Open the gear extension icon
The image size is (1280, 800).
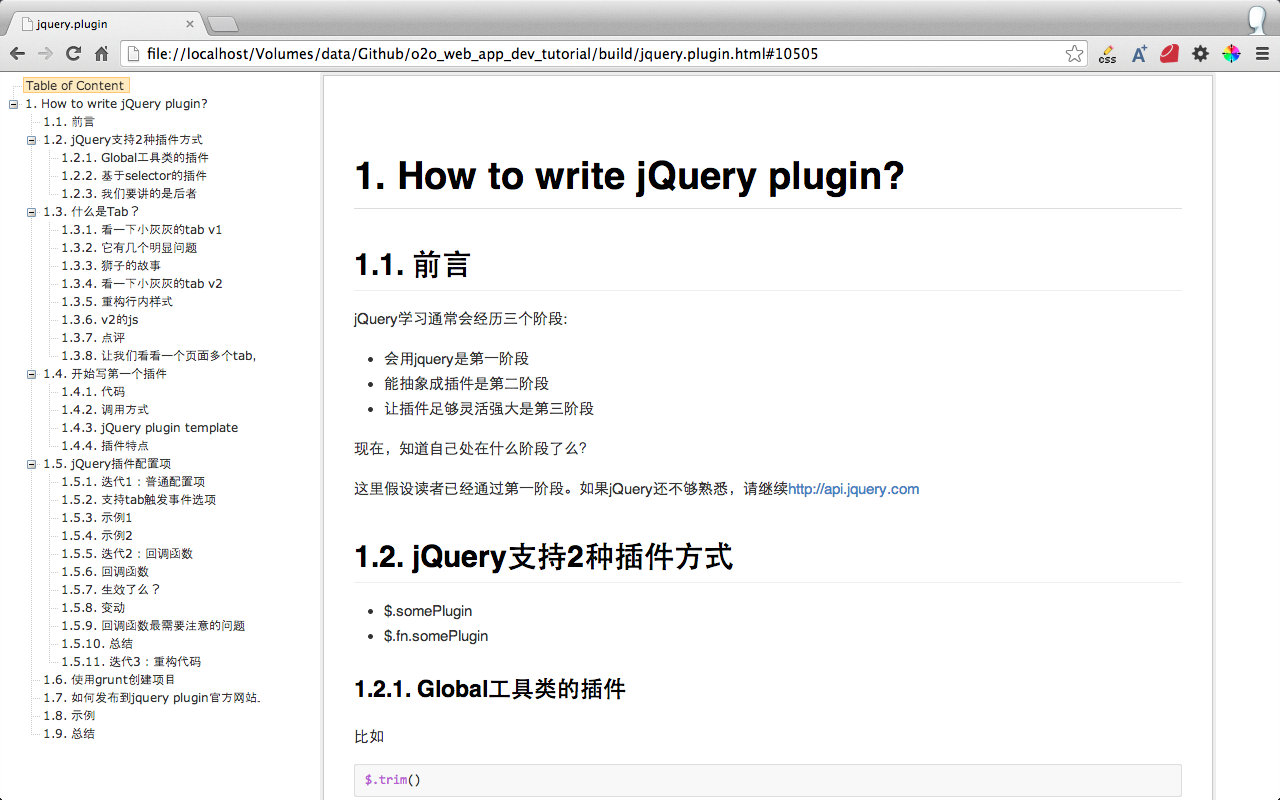coord(1201,54)
